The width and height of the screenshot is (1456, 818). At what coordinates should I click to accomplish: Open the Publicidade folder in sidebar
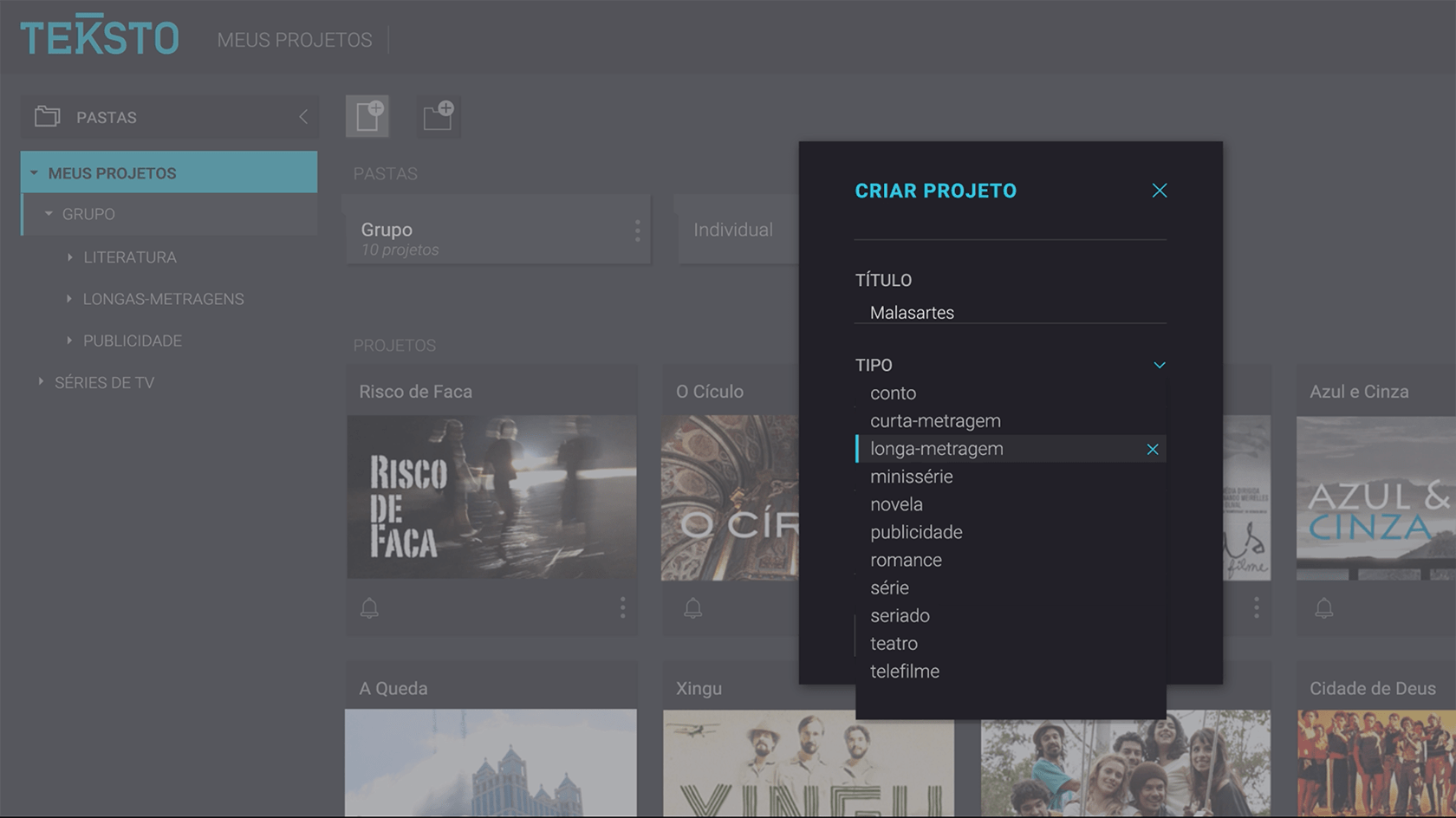click(x=133, y=341)
